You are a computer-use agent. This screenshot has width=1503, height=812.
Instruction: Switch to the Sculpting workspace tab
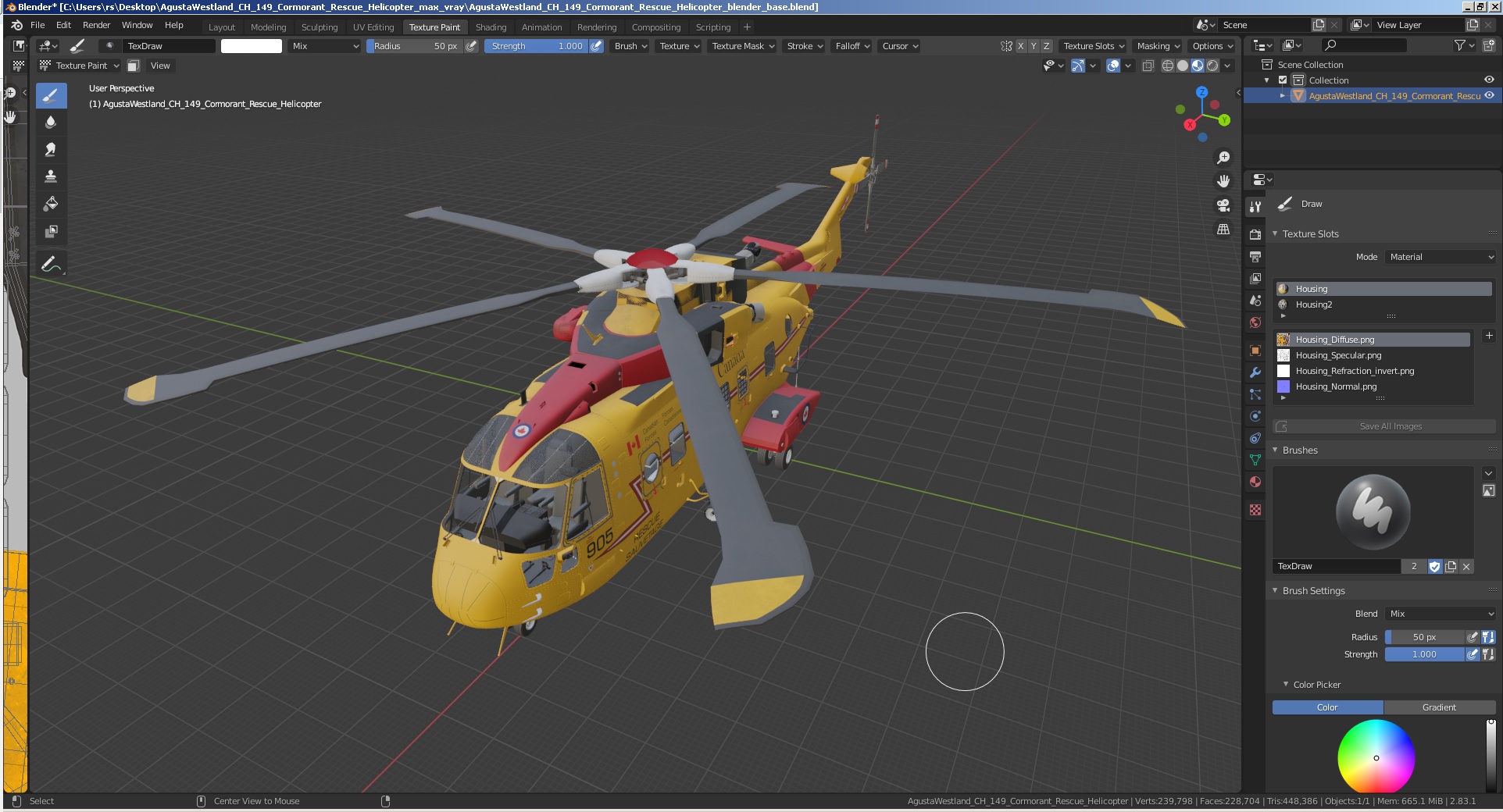pos(320,27)
